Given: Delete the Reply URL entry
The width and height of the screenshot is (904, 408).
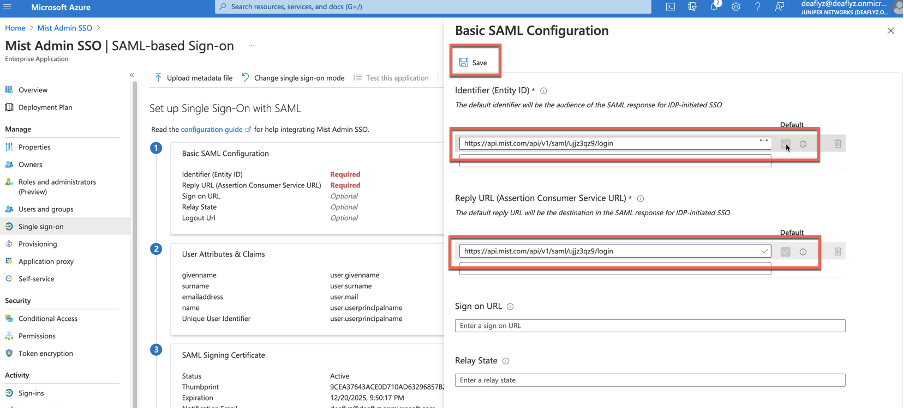Looking at the screenshot, I should [837, 251].
